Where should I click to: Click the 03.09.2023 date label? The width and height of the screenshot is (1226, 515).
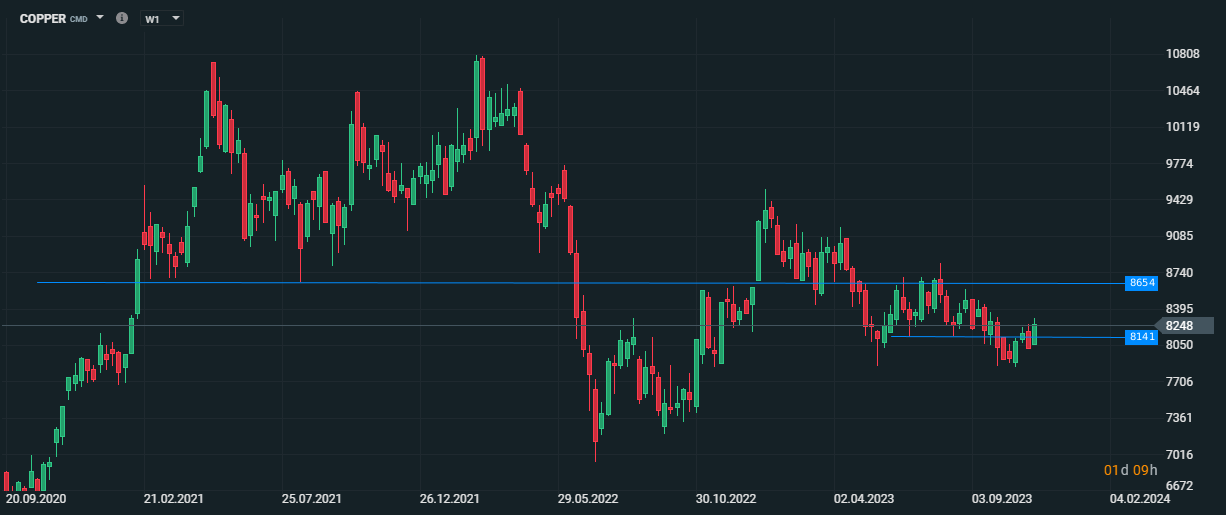(x=1001, y=498)
